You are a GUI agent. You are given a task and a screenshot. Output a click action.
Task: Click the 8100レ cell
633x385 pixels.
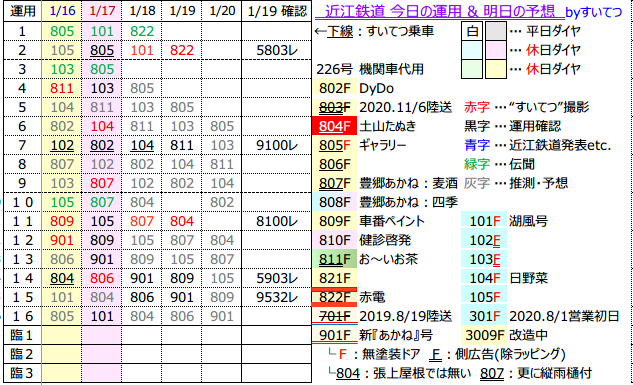[277, 221]
